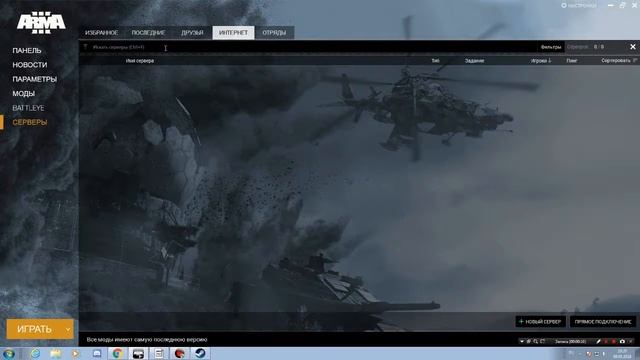Open the red screen recorder taskbar icon
The image size is (640, 360).
tap(180, 353)
